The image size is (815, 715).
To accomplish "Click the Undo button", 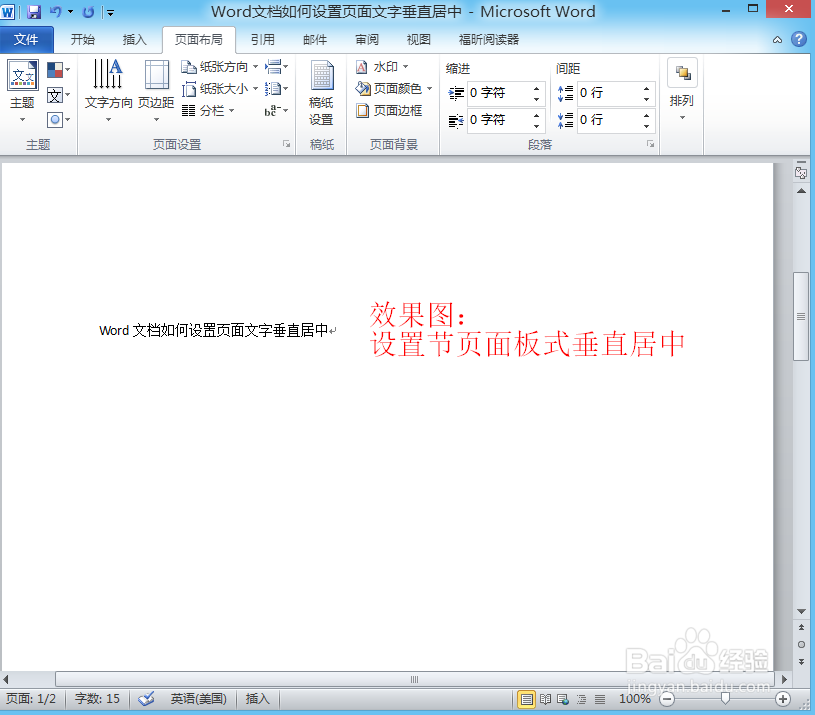I will (x=56, y=10).
